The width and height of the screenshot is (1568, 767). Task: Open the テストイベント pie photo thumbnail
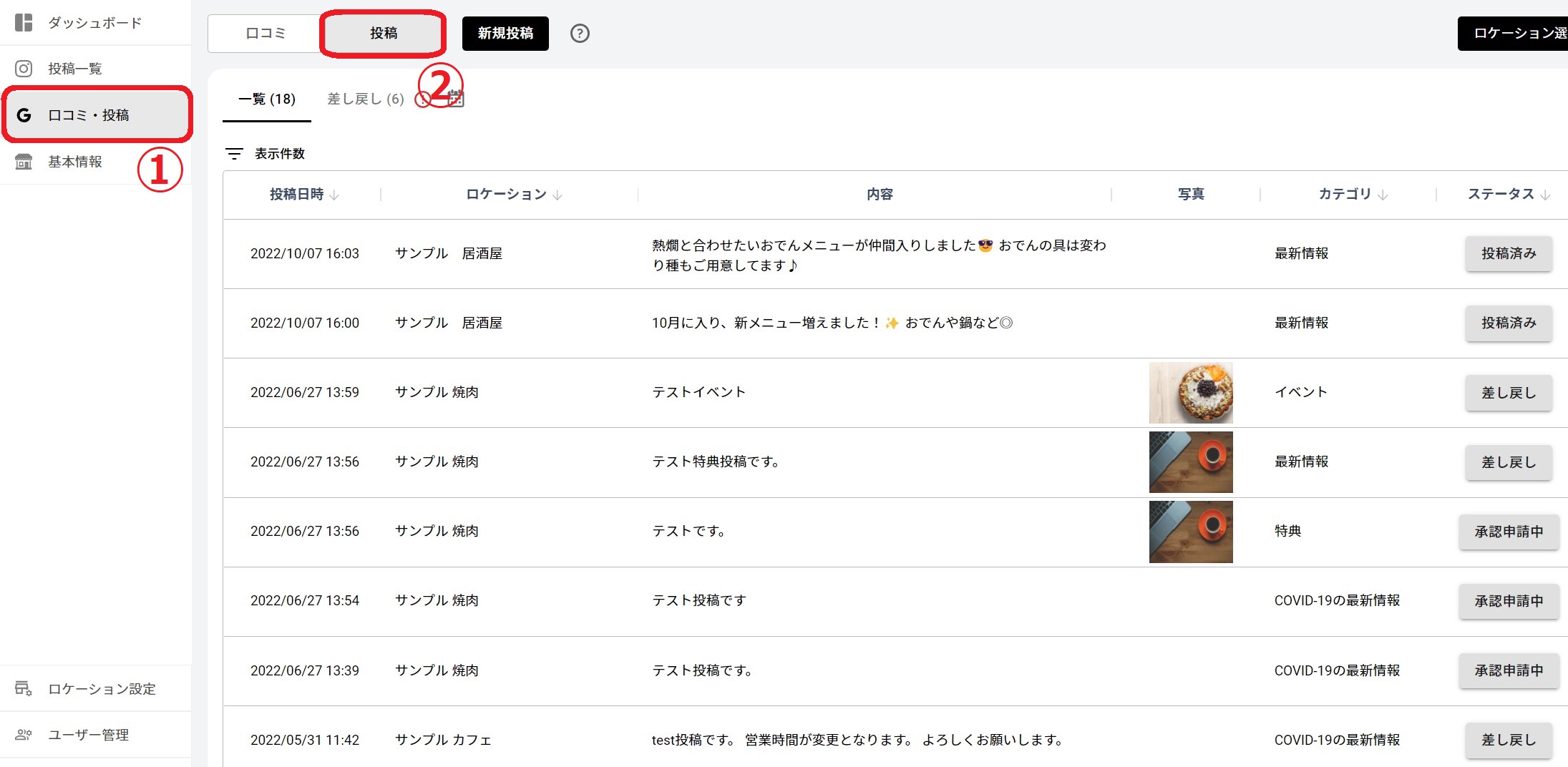pos(1191,392)
